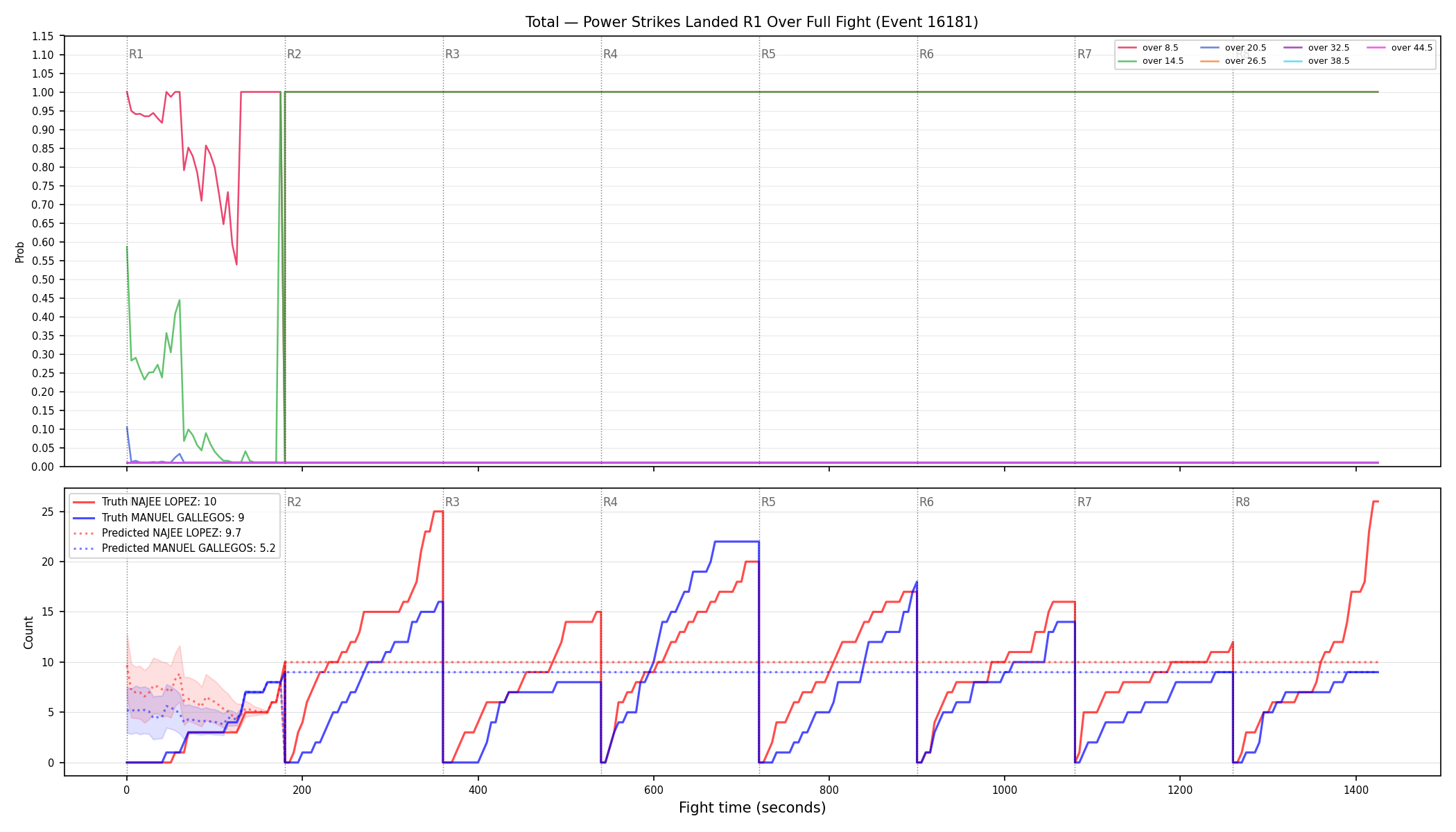Click the R5 round marker in Count chart
The height and width of the screenshot is (832, 1456).
(x=768, y=502)
